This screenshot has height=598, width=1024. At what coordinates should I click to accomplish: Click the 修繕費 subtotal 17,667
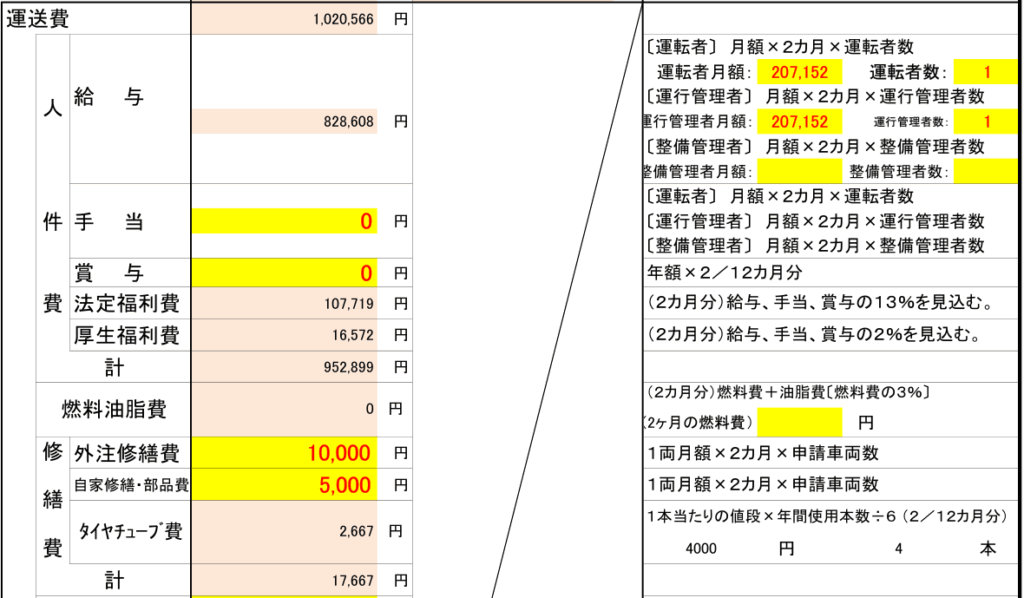(353, 580)
